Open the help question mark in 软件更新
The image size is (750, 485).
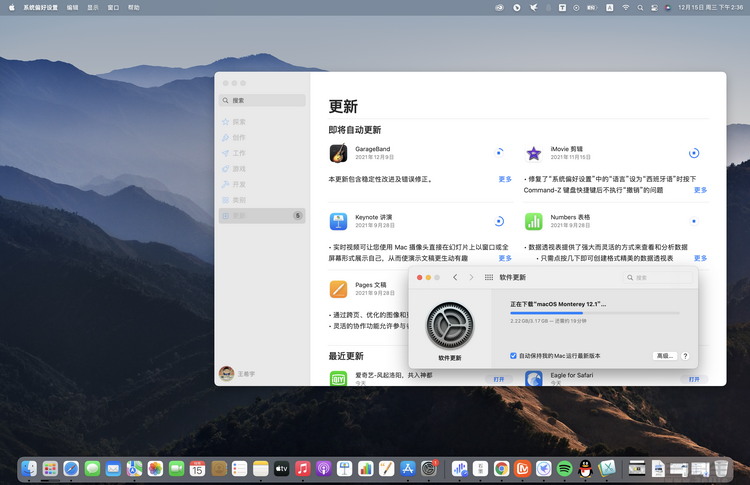click(685, 356)
